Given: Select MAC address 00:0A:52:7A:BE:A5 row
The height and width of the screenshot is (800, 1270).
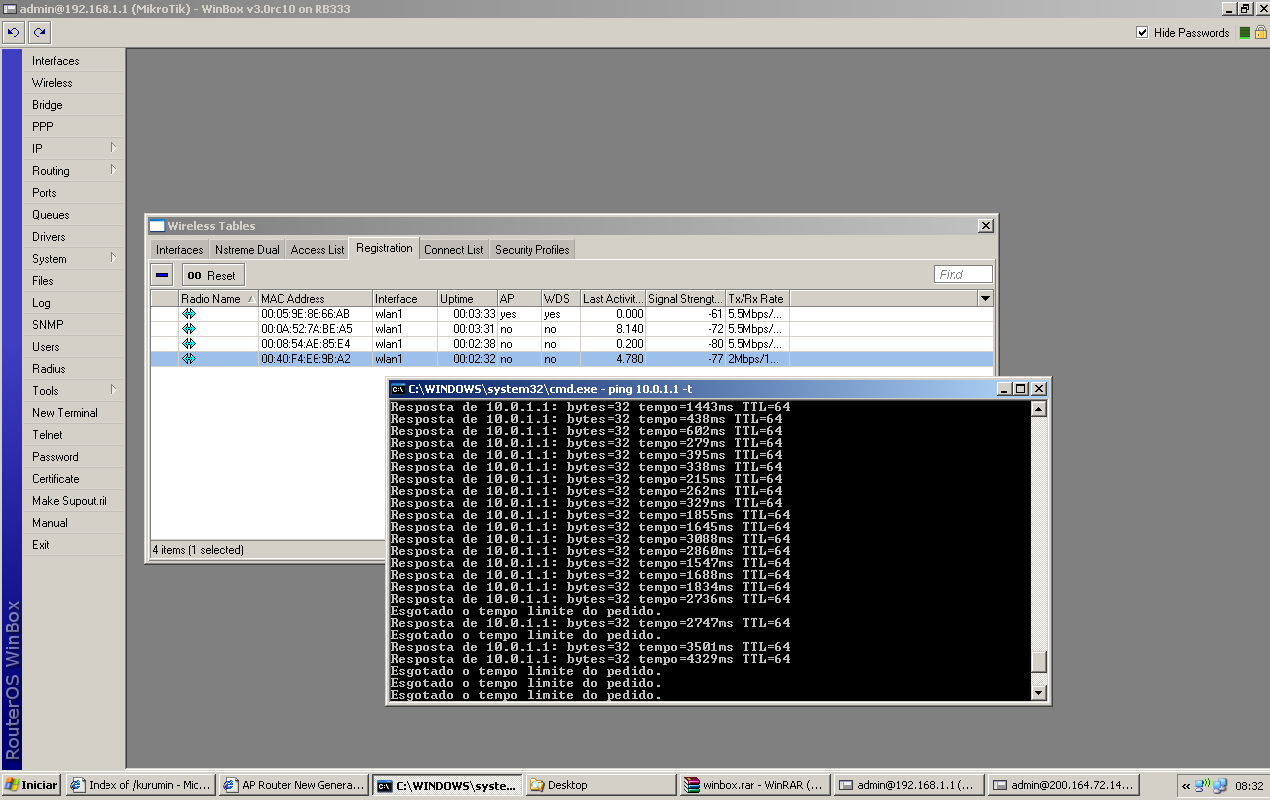Looking at the screenshot, I should click(572, 329).
